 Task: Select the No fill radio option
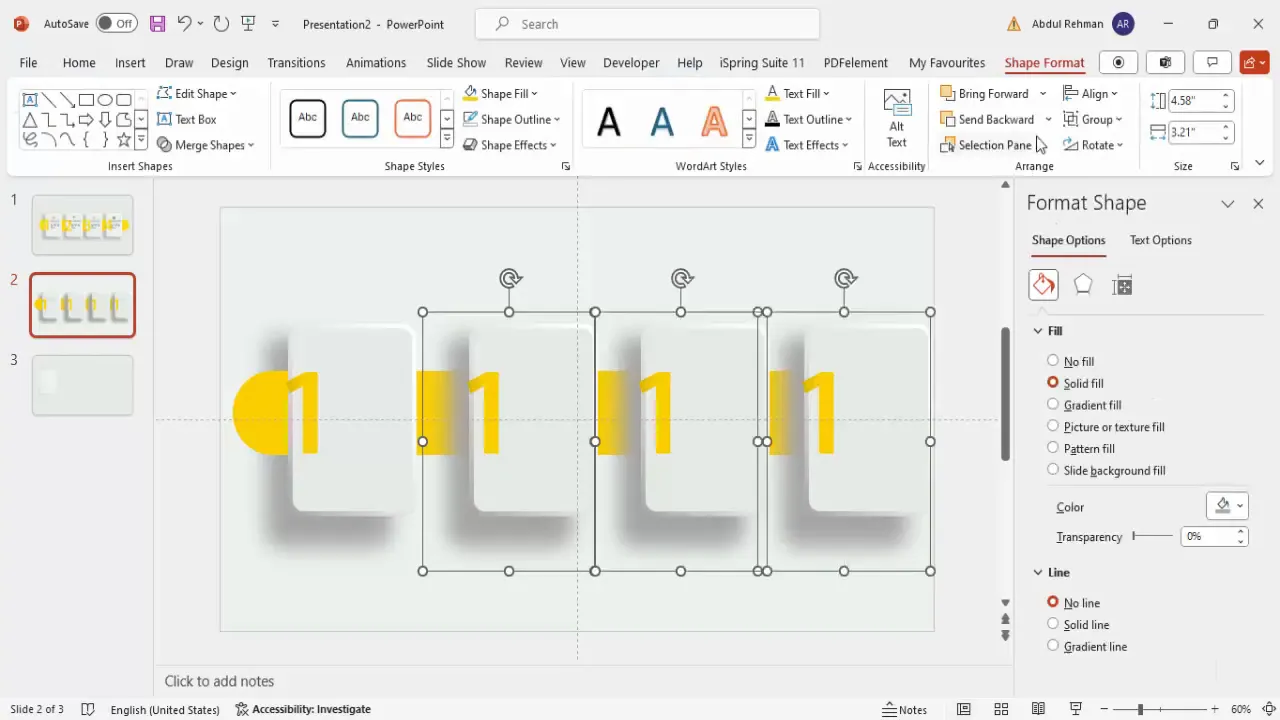(1053, 361)
